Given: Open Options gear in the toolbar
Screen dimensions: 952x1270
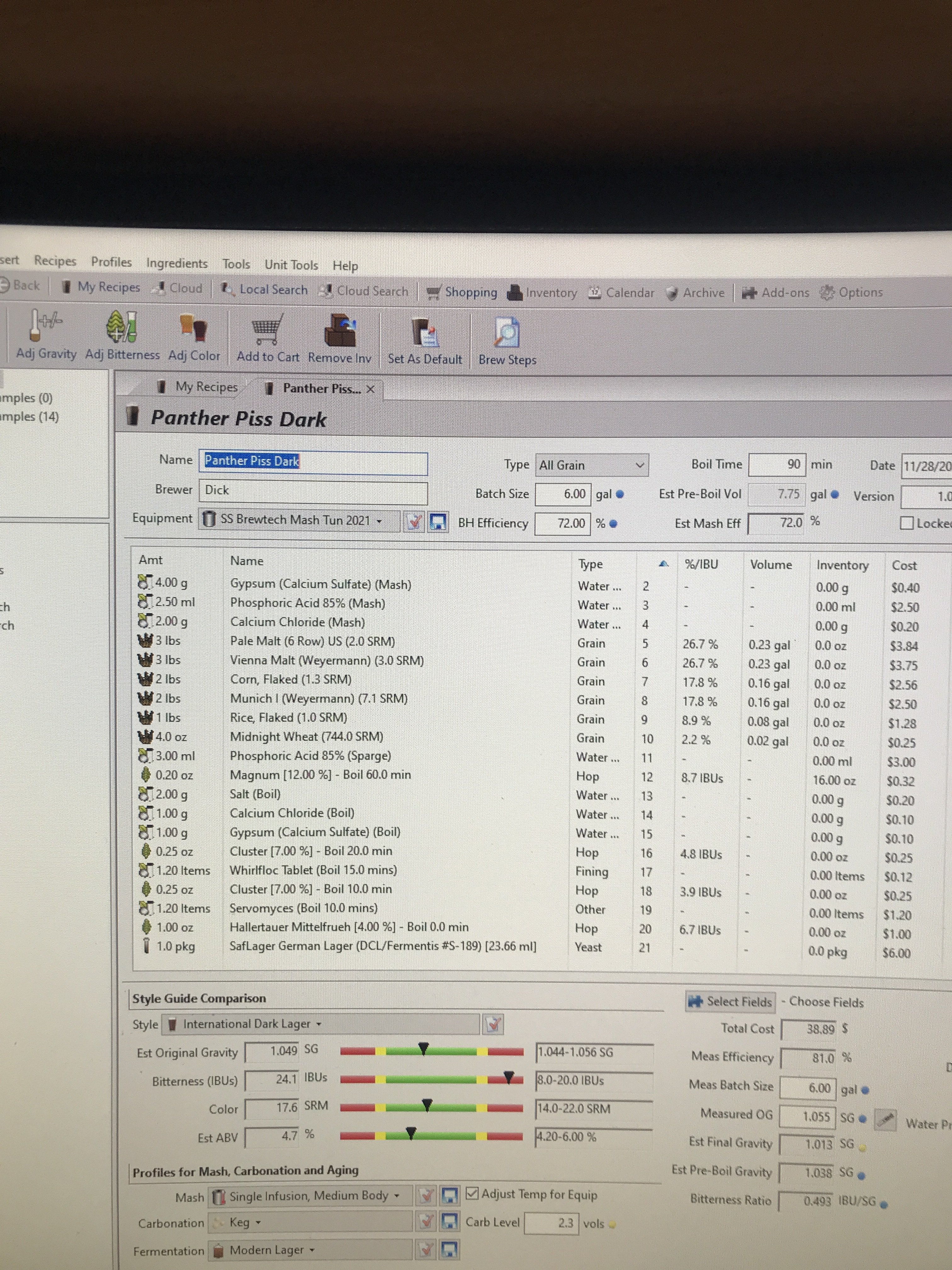Looking at the screenshot, I should (x=851, y=292).
